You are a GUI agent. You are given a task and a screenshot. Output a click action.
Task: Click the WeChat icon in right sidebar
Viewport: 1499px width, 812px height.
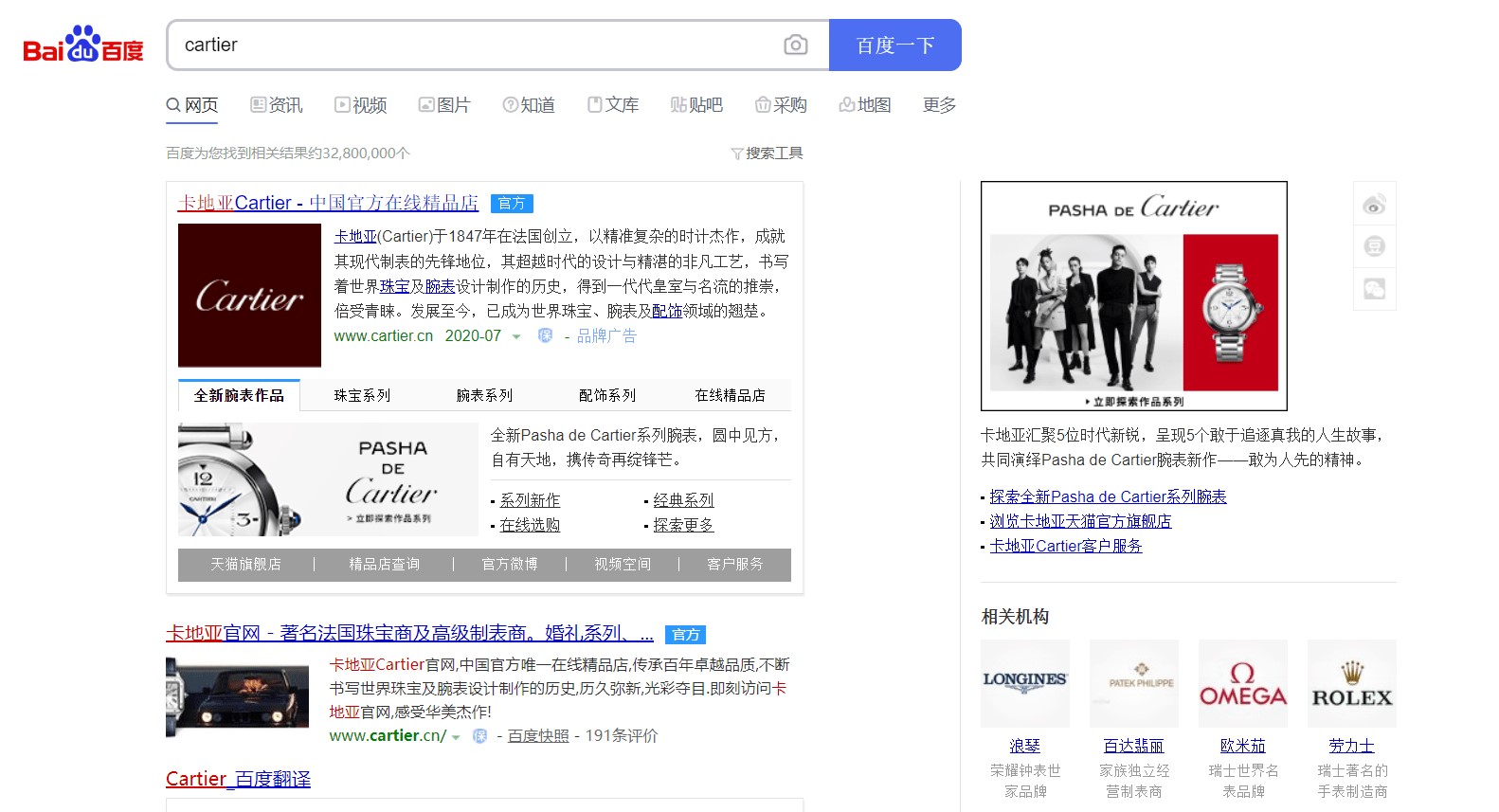tap(1374, 289)
